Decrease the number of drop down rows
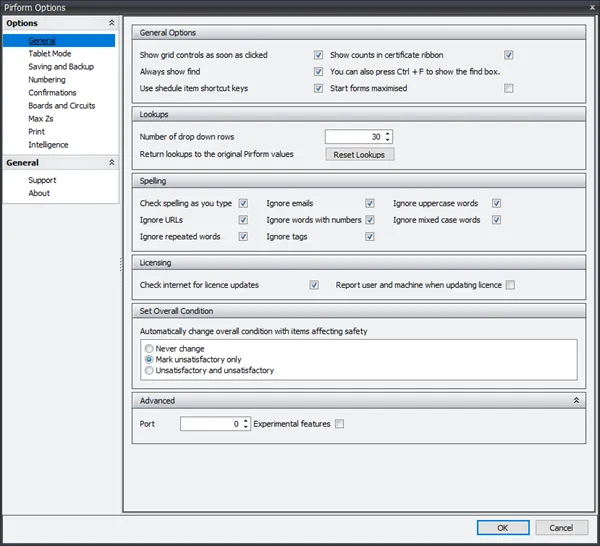Viewport: 600px width, 546px height. click(x=388, y=140)
